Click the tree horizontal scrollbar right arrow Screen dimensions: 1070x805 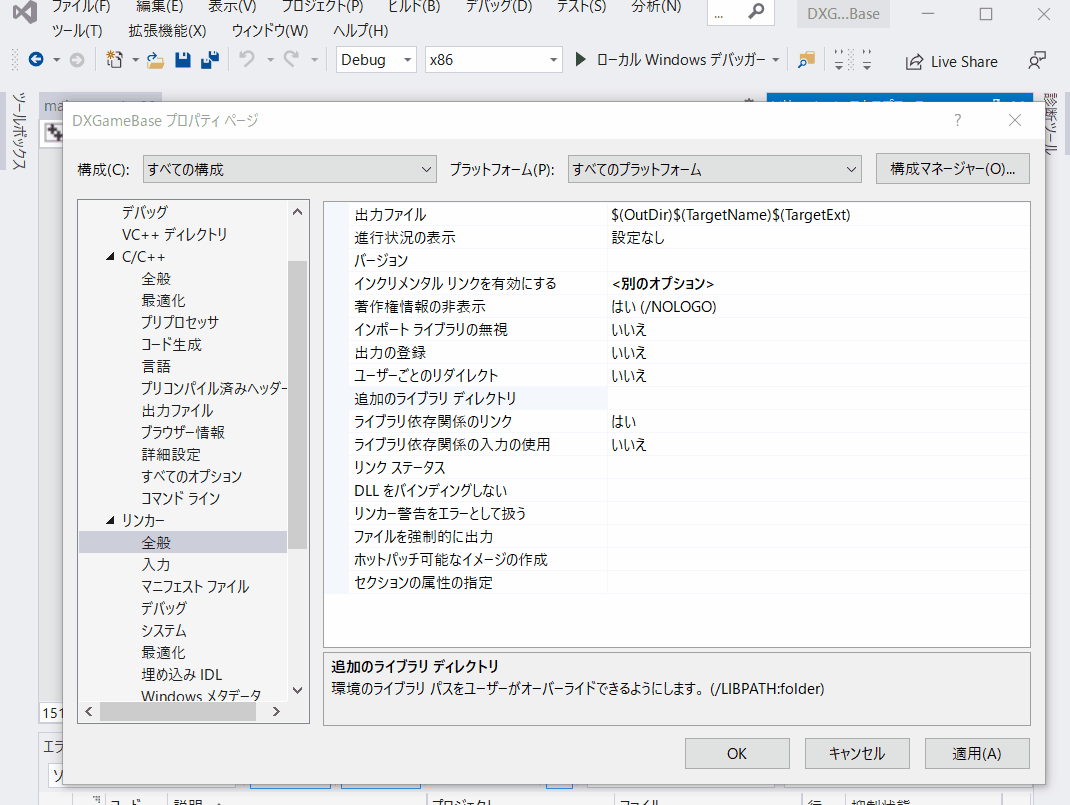(x=276, y=712)
